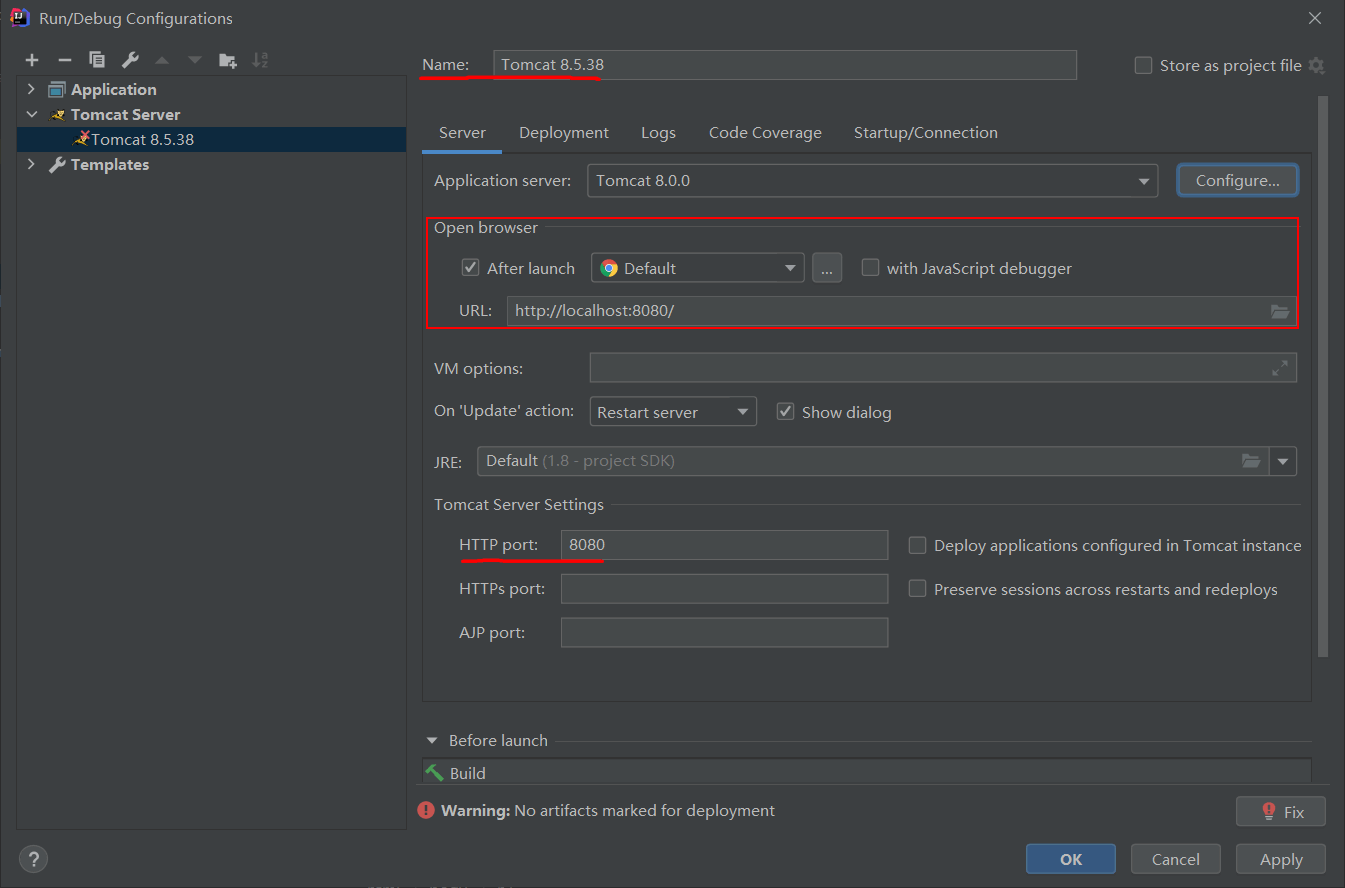This screenshot has height=888, width=1345.
Task: Uncheck After launch checkbox
Action: click(x=470, y=268)
